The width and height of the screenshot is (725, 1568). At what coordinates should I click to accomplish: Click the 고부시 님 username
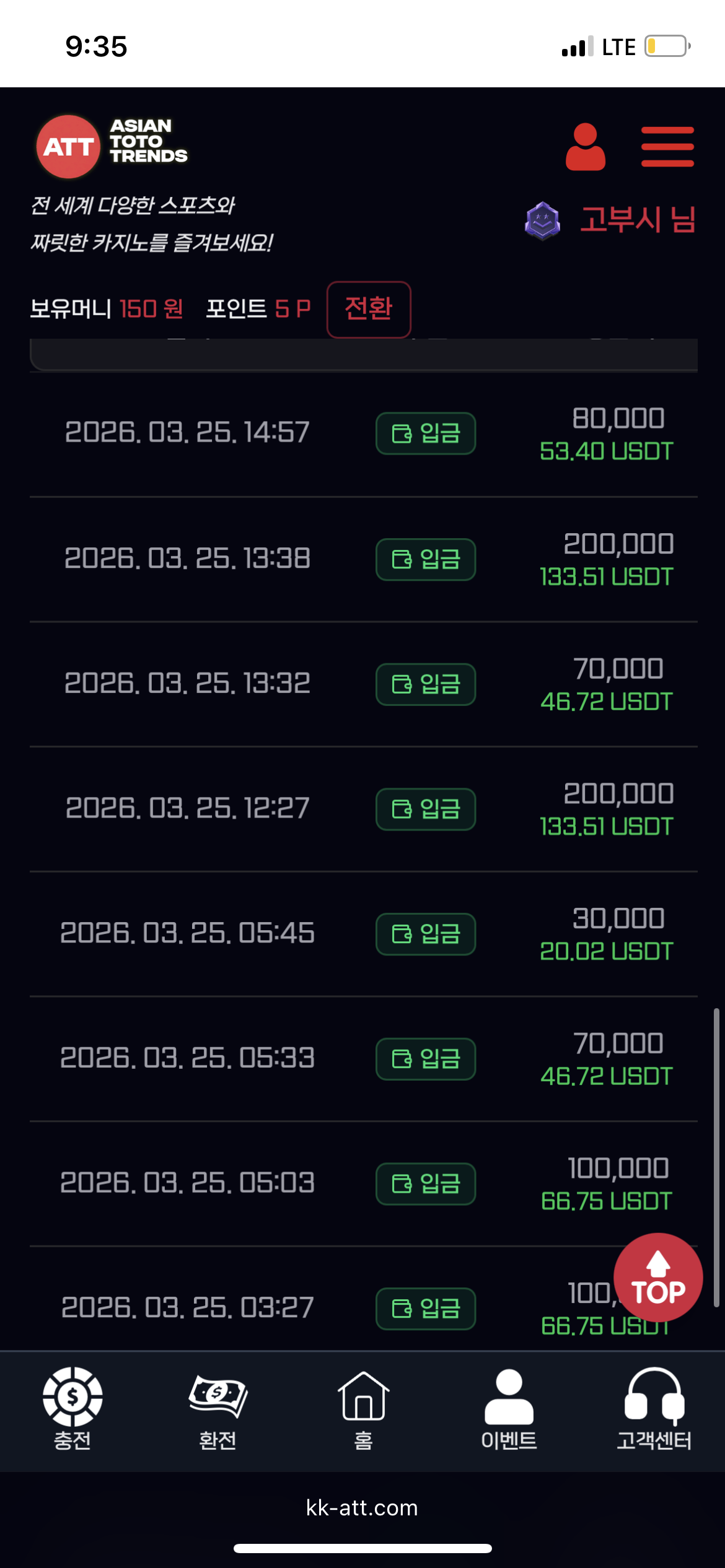click(x=637, y=220)
